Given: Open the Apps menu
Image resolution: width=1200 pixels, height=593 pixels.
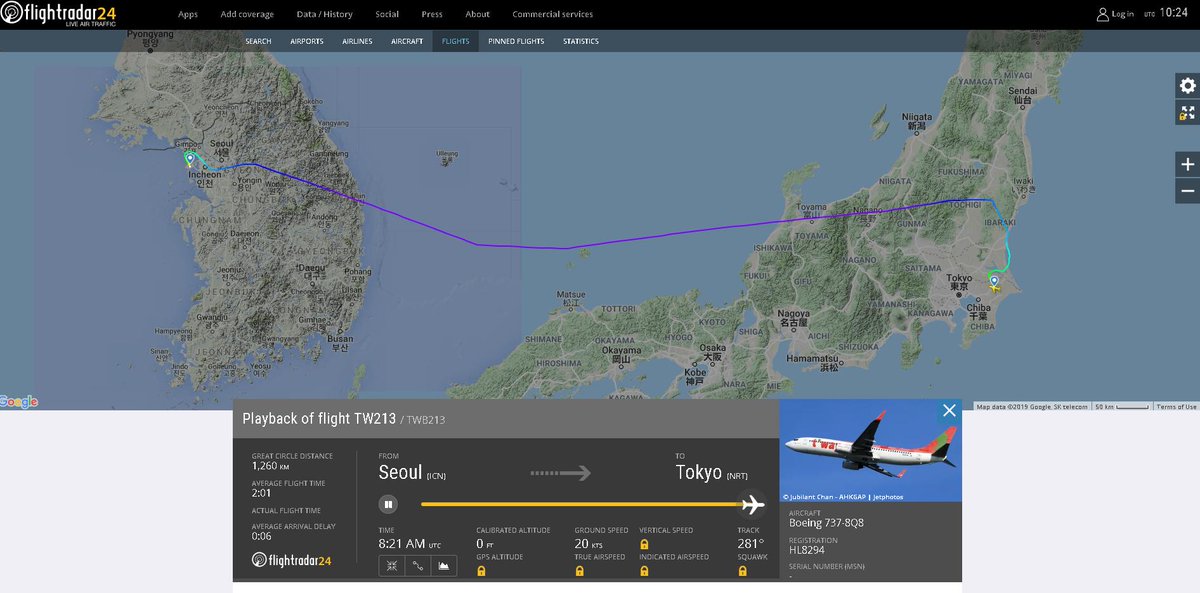Looking at the screenshot, I should pyautogui.click(x=188, y=14).
